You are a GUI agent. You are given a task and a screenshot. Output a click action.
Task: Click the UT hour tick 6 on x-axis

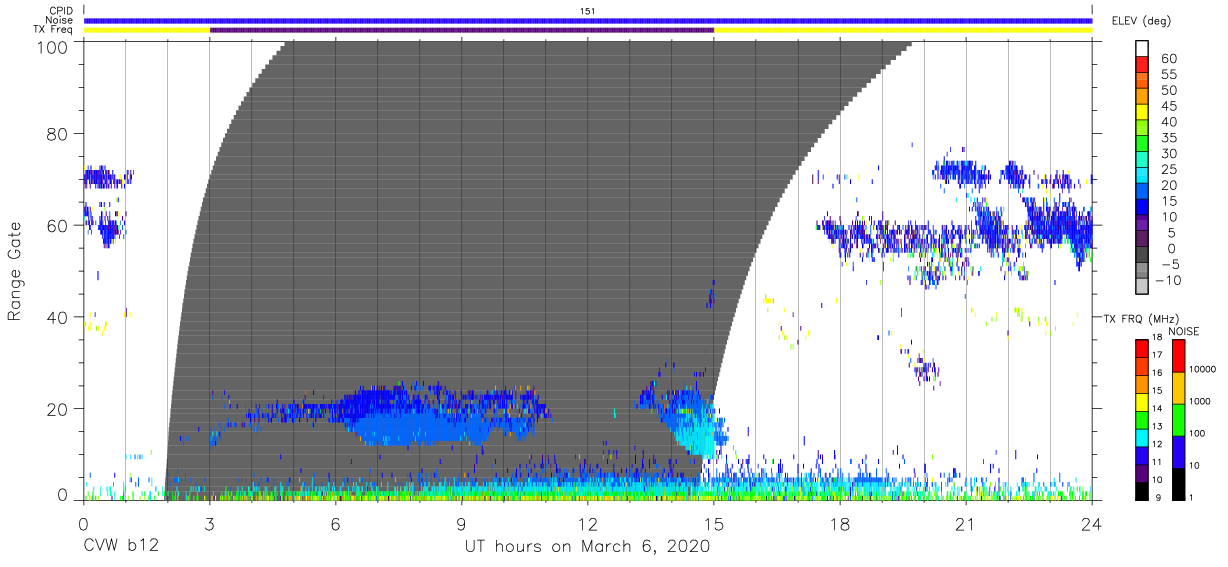(x=336, y=523)
